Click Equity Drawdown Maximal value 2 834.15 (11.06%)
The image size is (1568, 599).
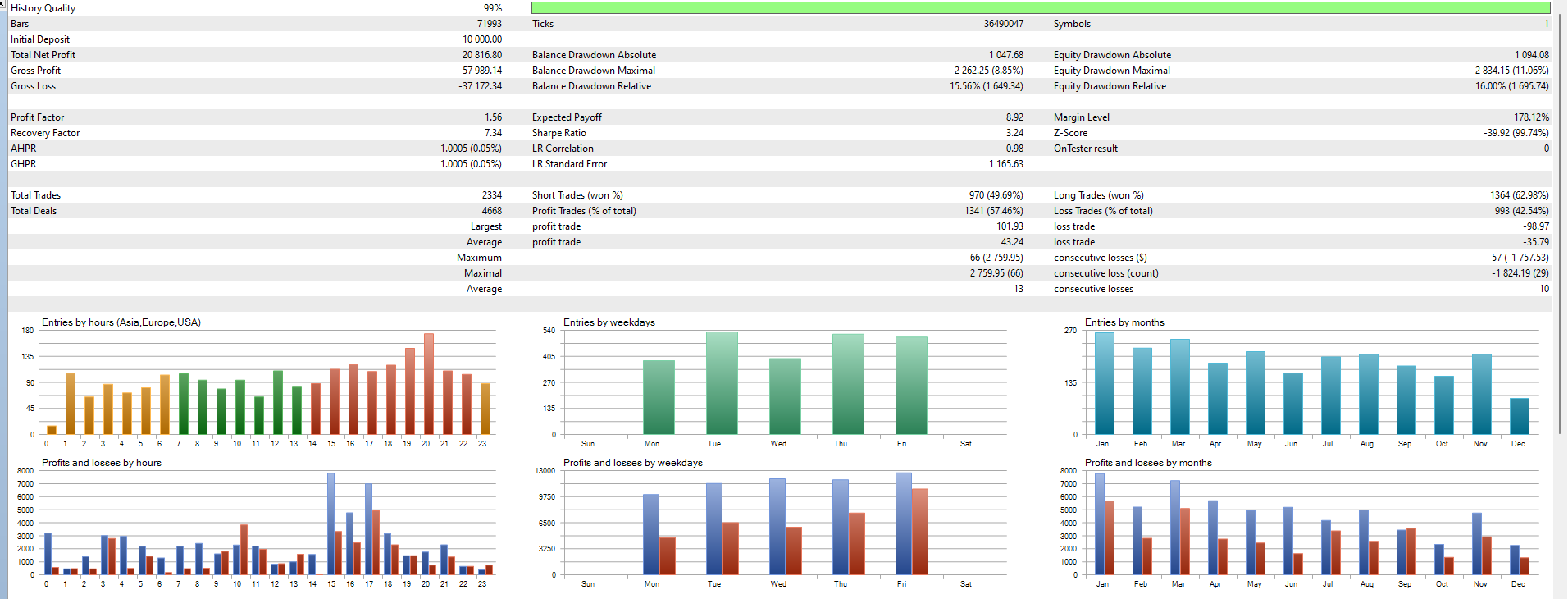pos(1512,71)
